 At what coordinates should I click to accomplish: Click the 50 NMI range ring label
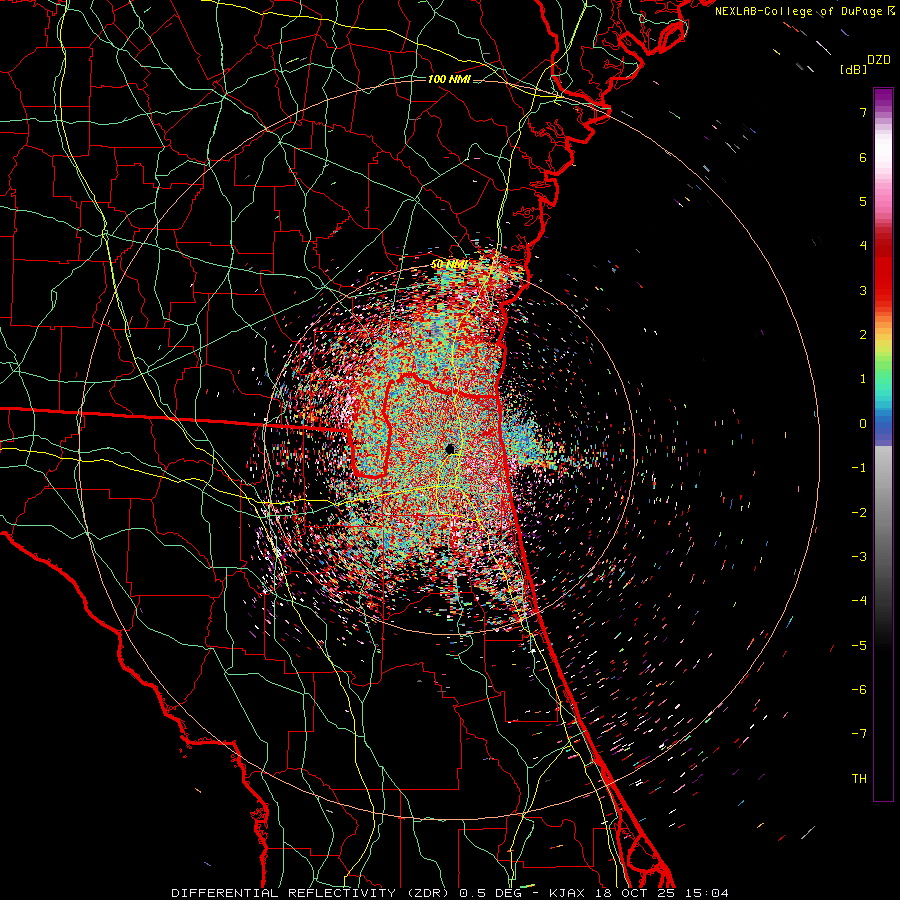[x=449, y=265]
